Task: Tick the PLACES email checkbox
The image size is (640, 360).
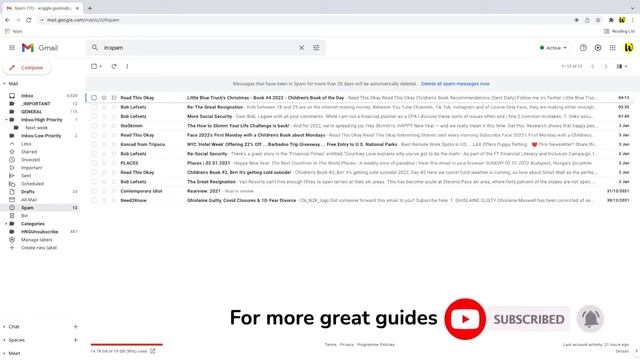Action: pyautogui.click(x=94, y=163)
